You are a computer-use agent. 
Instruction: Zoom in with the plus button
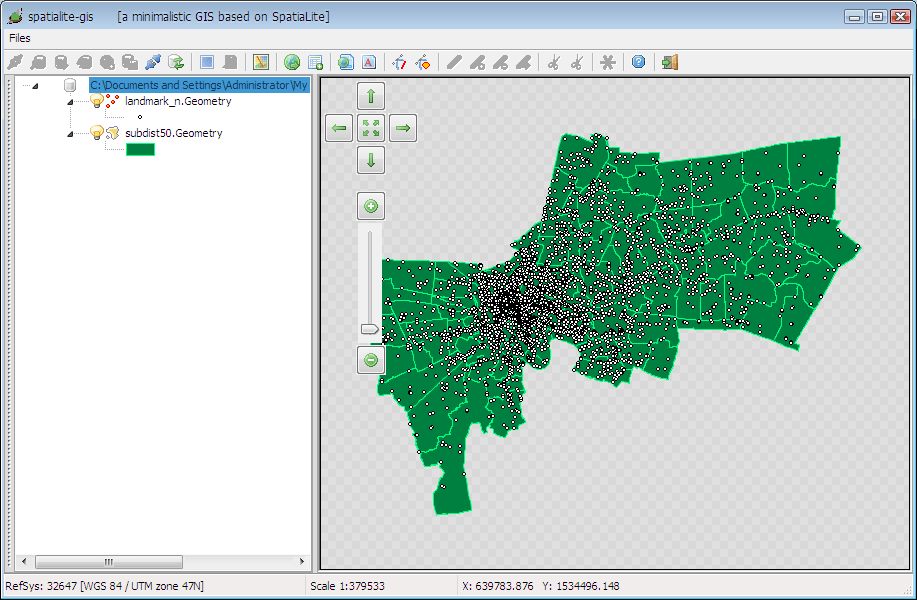click(x=371, y=207)
